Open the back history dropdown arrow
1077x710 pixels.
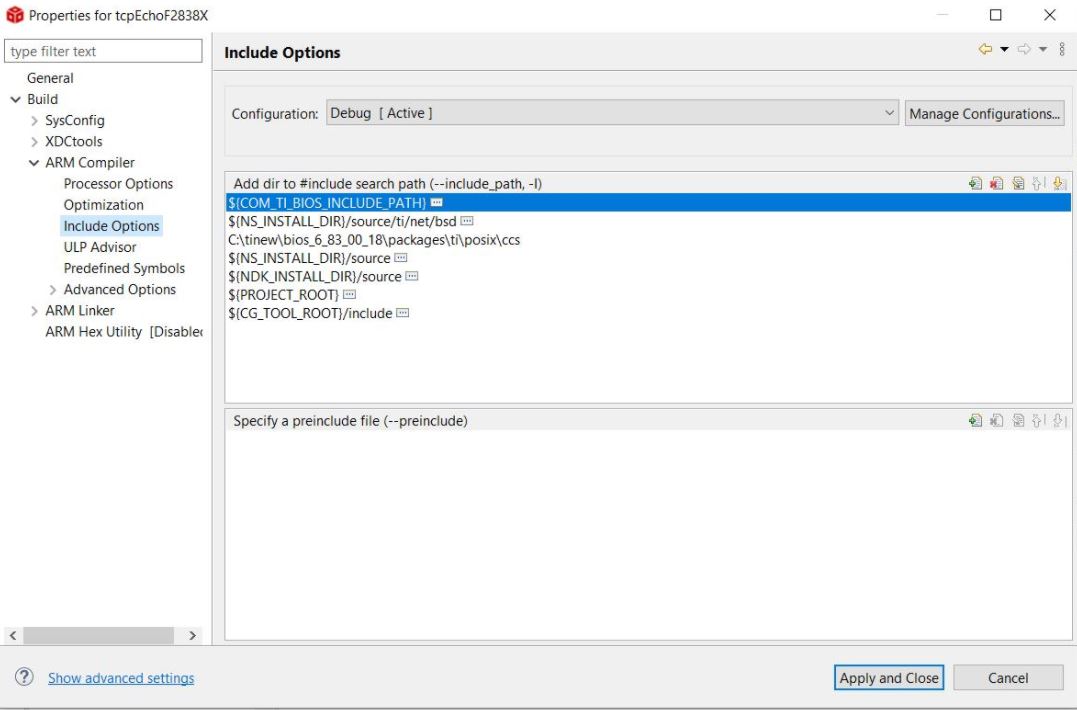[x=1004, y=49]
